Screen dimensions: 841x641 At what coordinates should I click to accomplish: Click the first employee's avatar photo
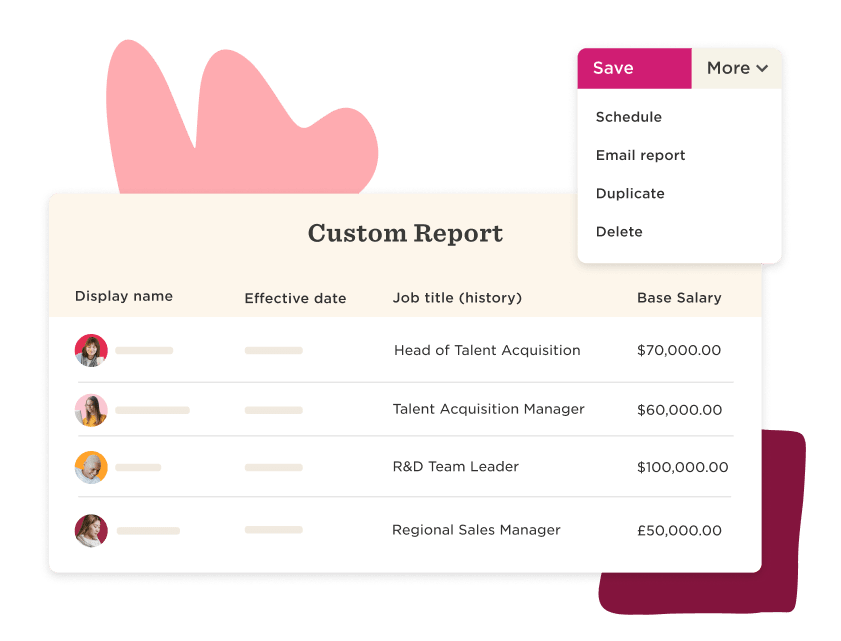point(91,350)
